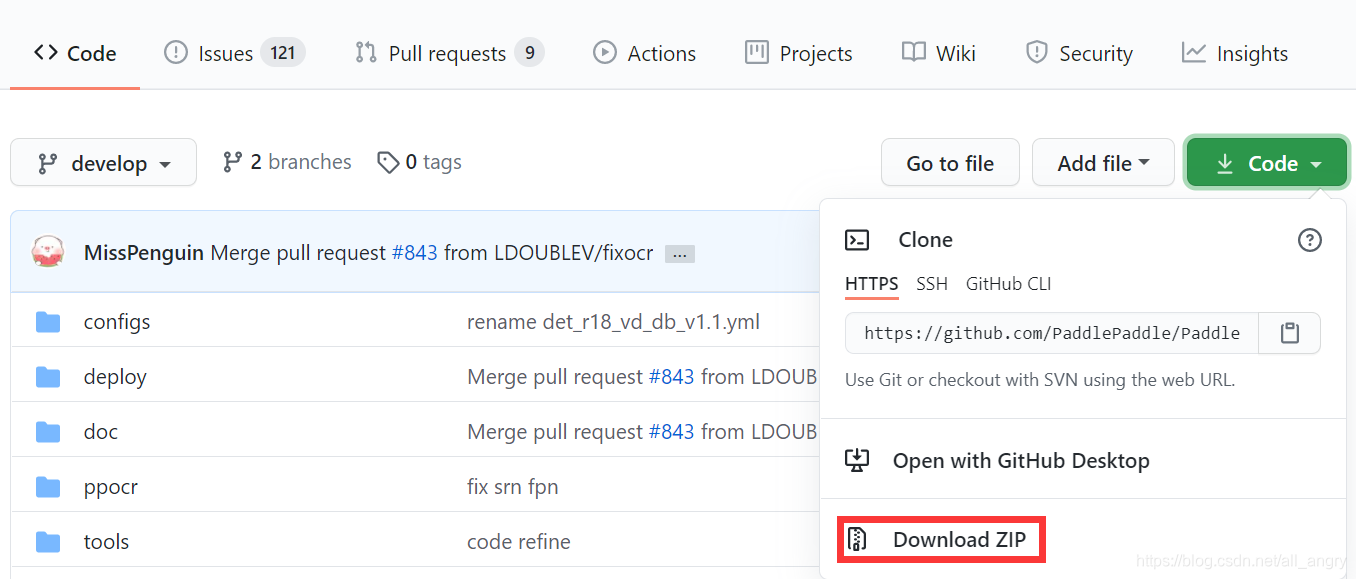Click the Clone terminal icon
The height and width of the screenshot is (579, 1356).
click(857, 240)
